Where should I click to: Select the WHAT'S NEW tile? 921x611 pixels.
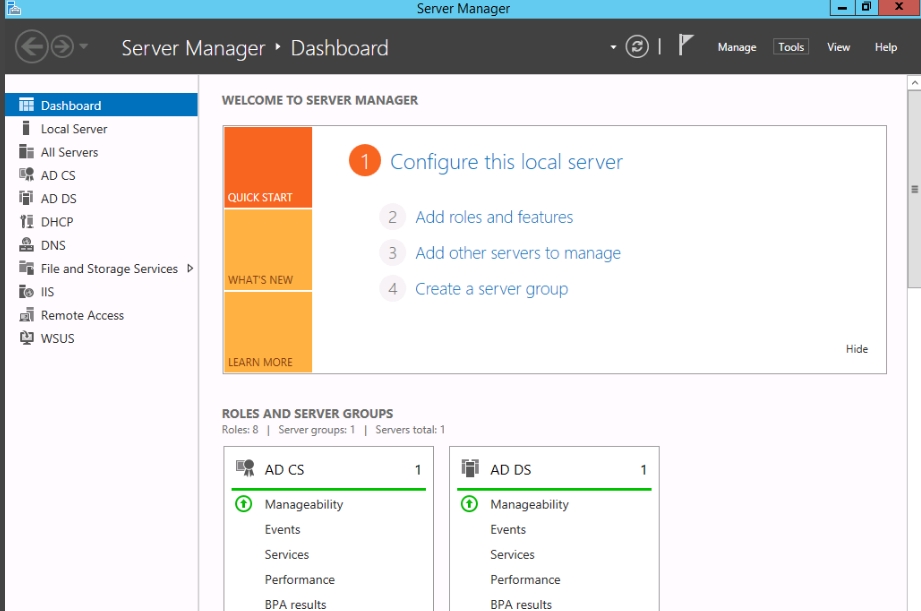(x=268, y=250)
